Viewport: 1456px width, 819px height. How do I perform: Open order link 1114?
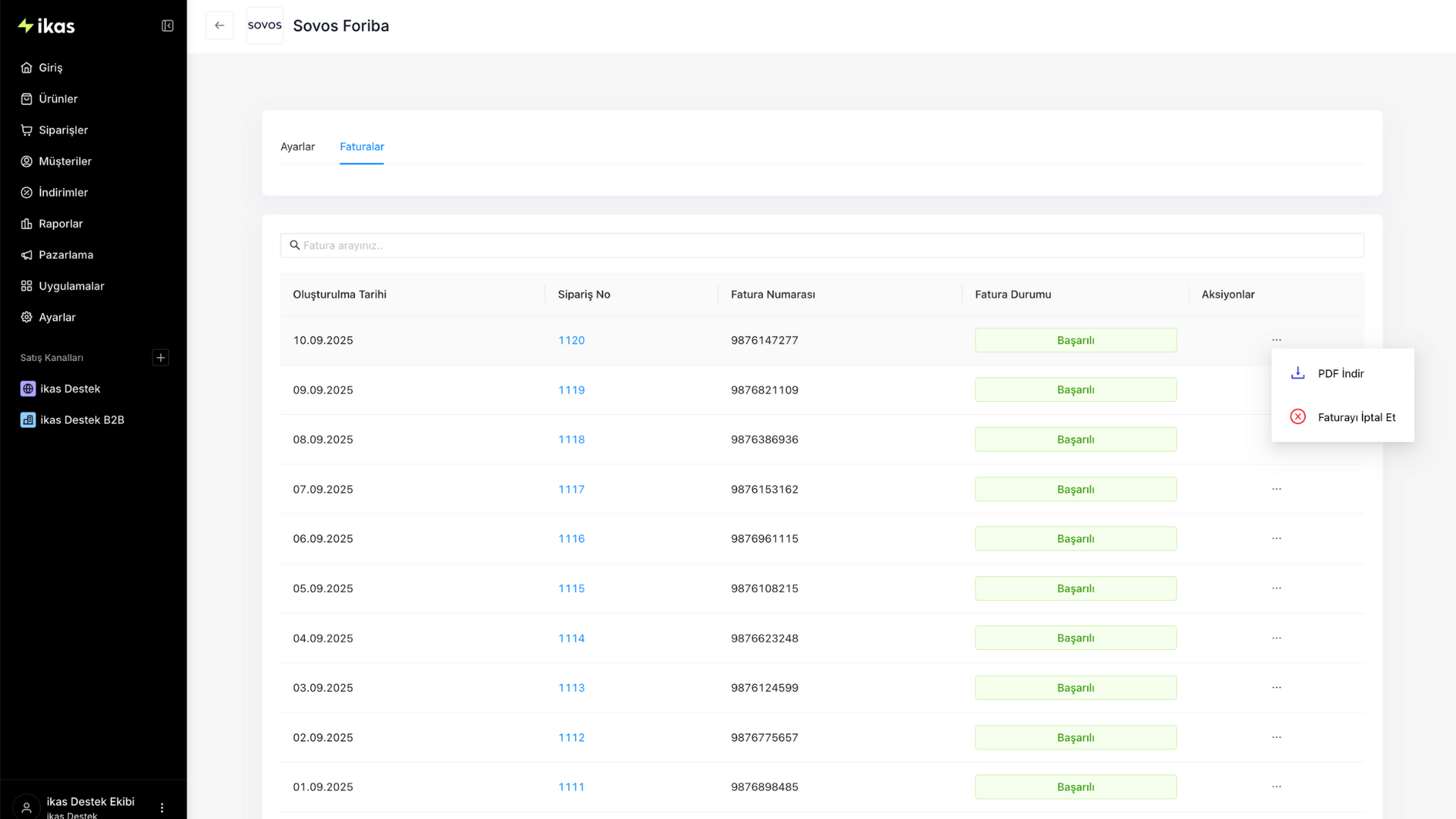(x=572, y=639)
